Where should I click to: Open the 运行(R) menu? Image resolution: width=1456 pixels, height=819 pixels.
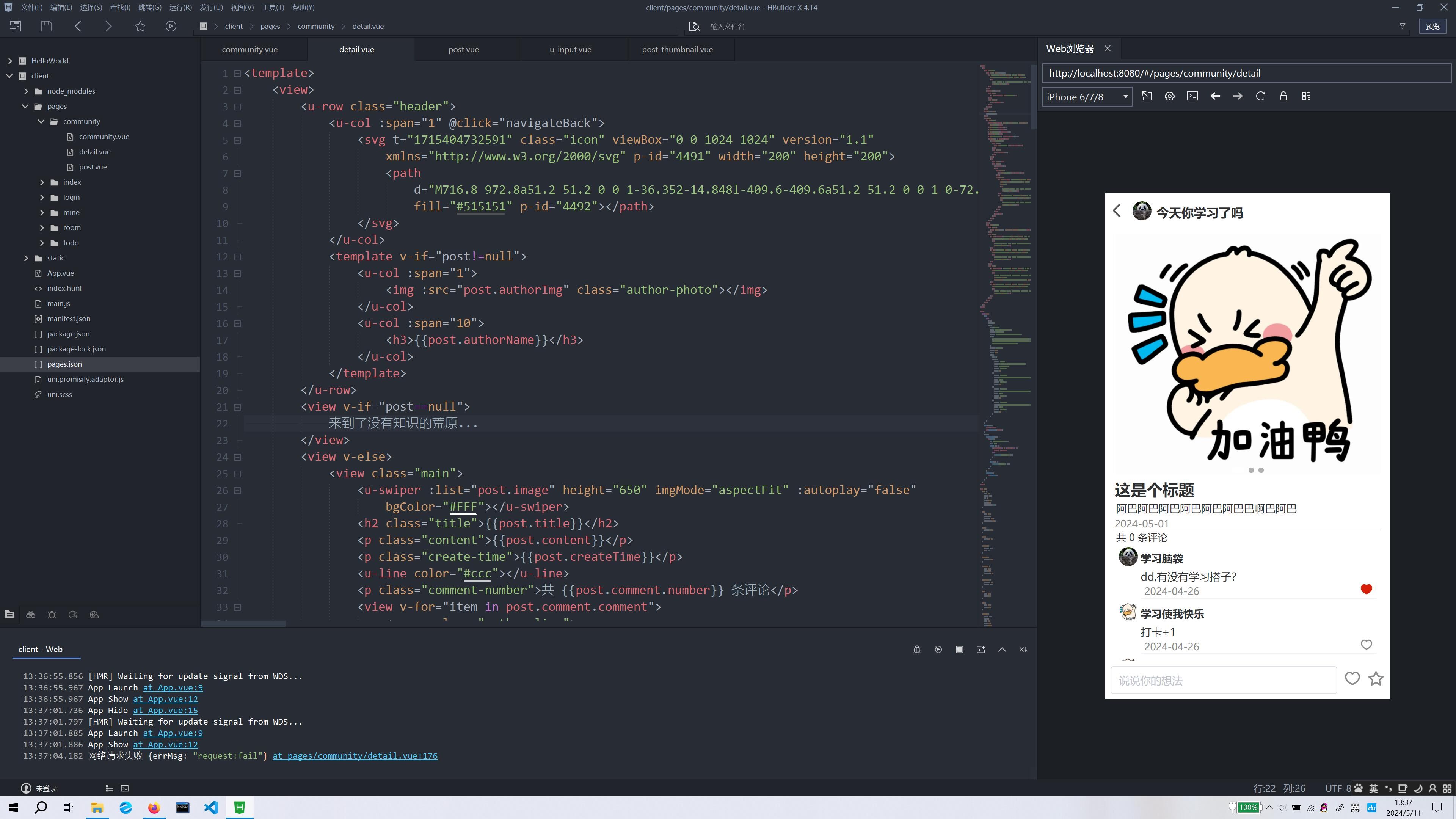click(180, 7)
